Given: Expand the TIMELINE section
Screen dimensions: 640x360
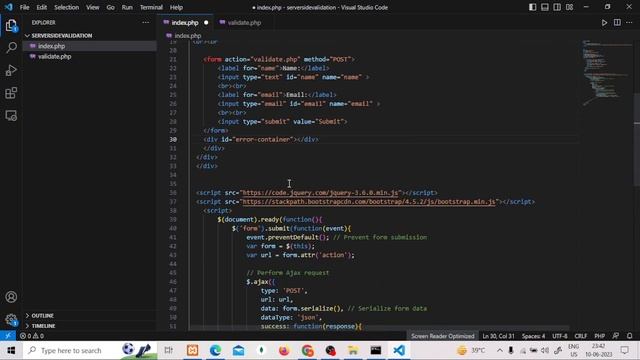Looking at the screenshot, I should point(43,326).
